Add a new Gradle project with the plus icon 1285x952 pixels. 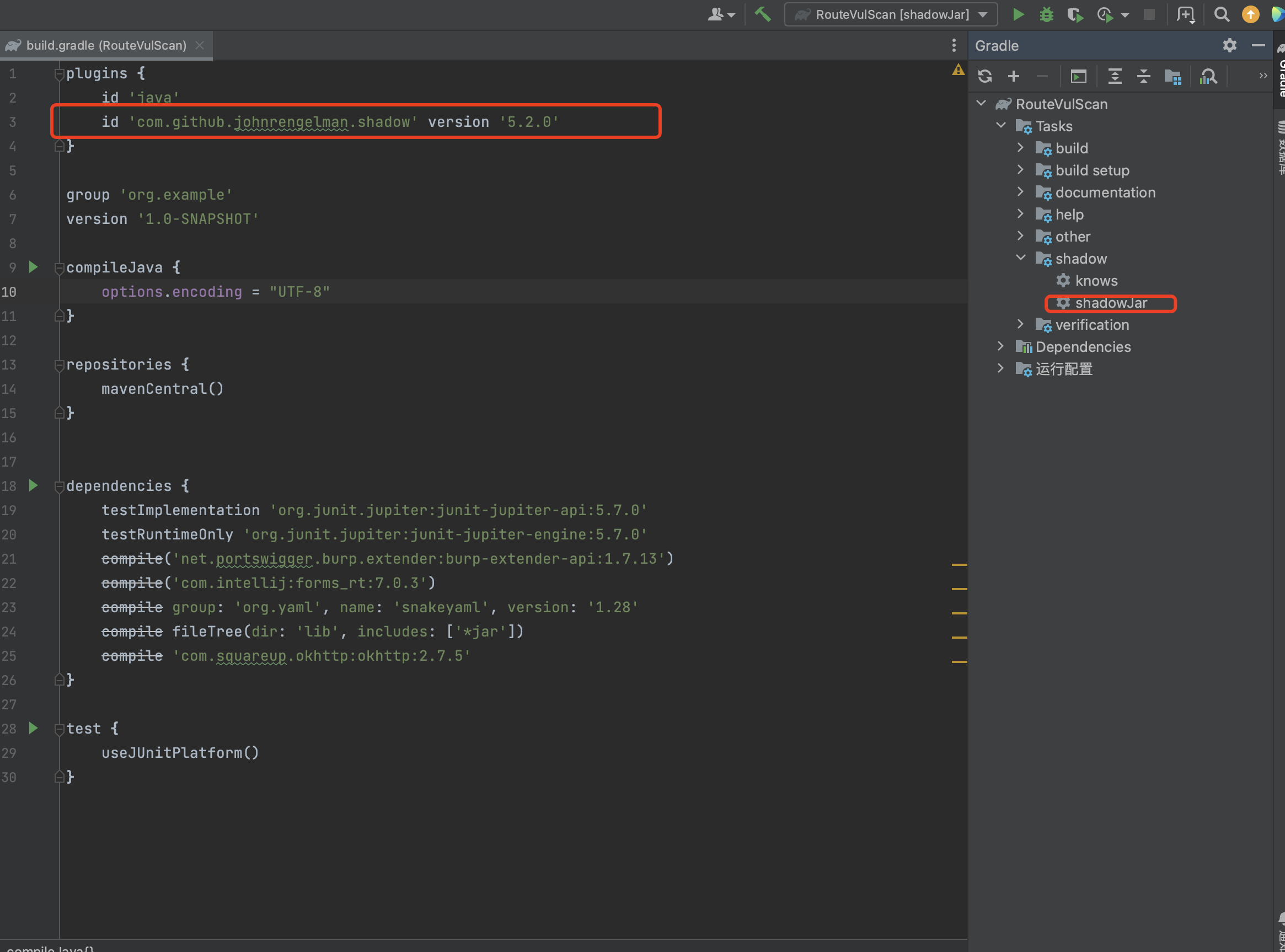1014,76
